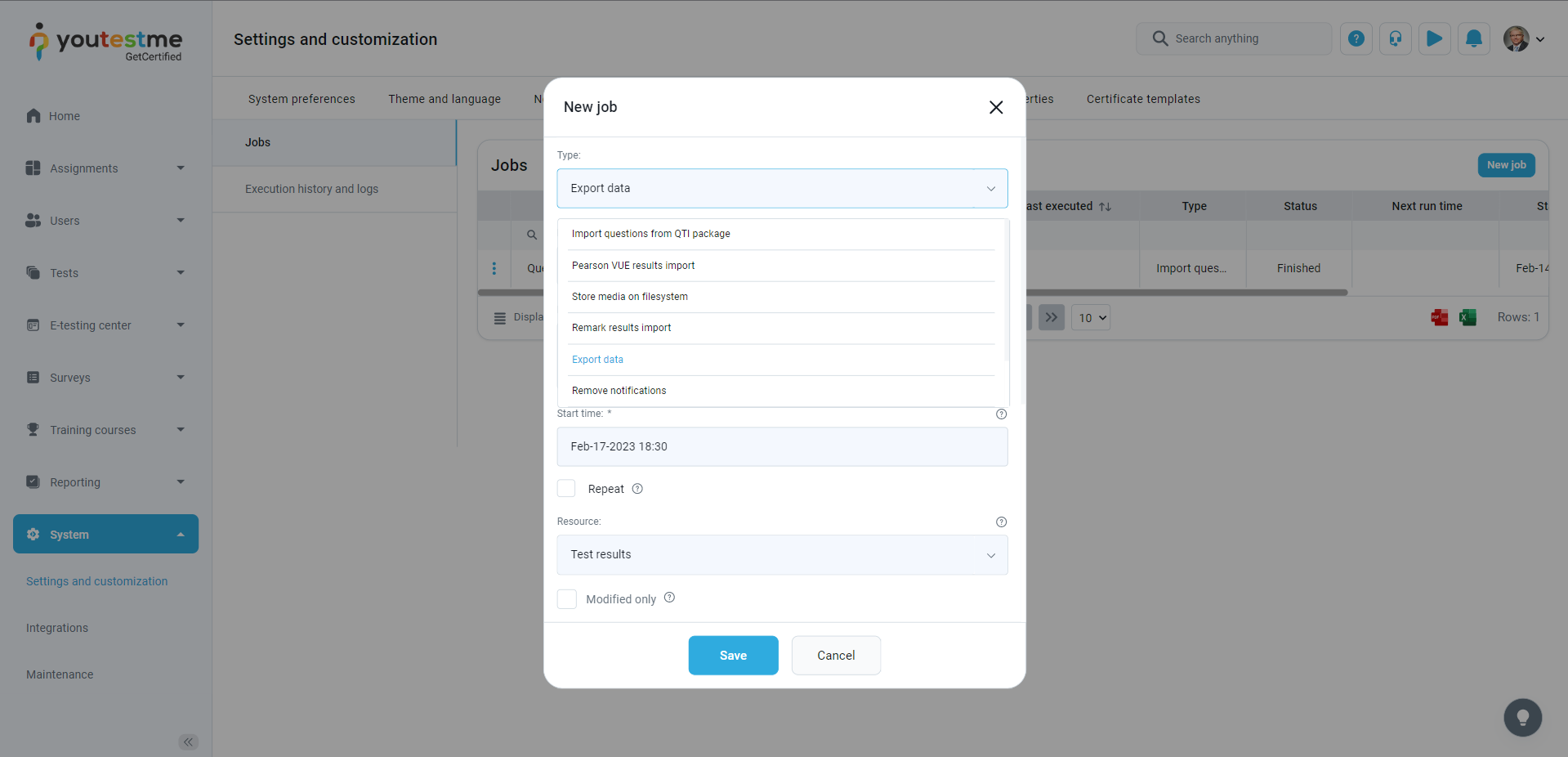Viewport: 1568px width, 757px height.
Task: Click the lightbulb hint button
Action: coord(1522,718)
